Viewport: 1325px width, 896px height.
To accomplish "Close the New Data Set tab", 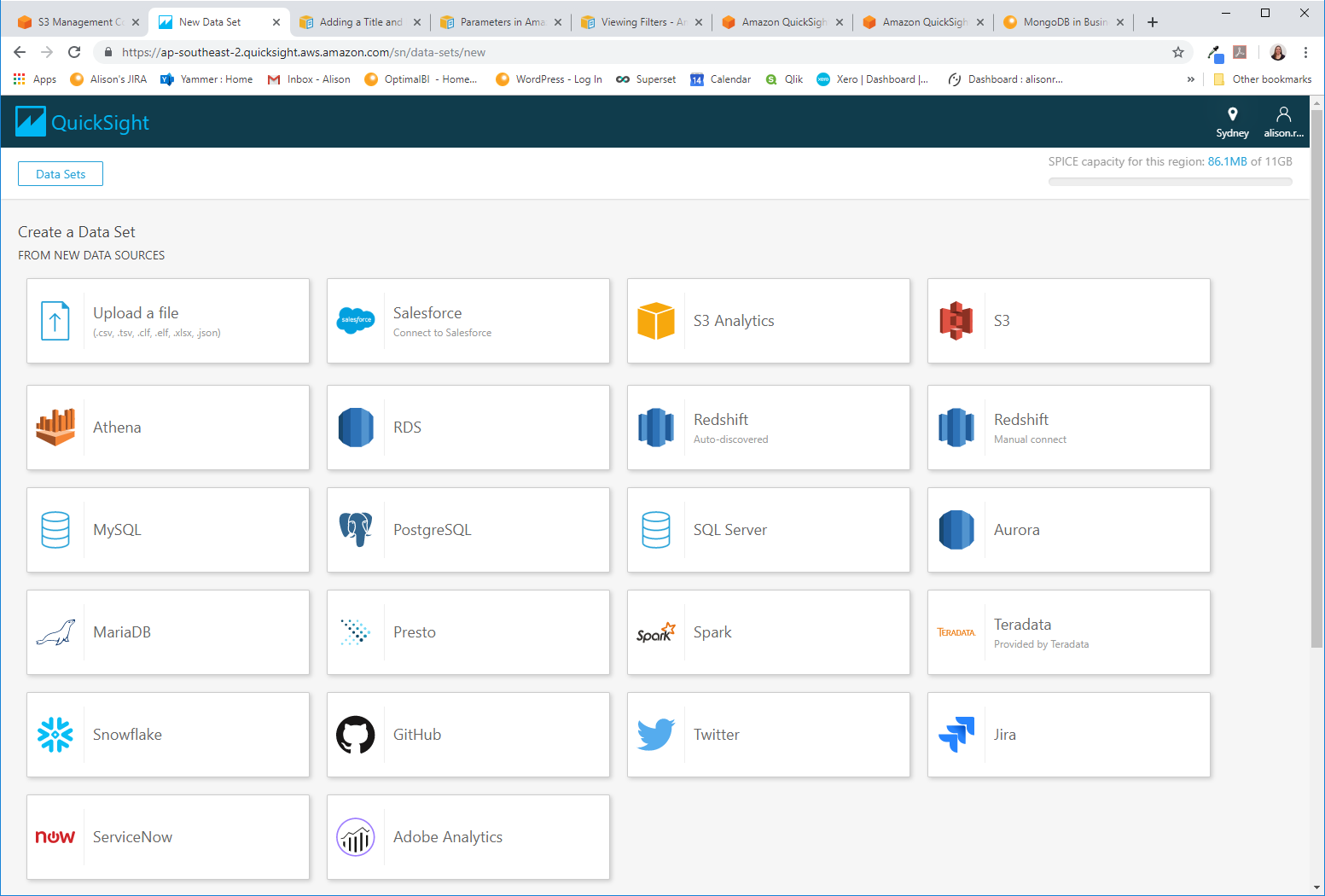I will pos(276,22).
